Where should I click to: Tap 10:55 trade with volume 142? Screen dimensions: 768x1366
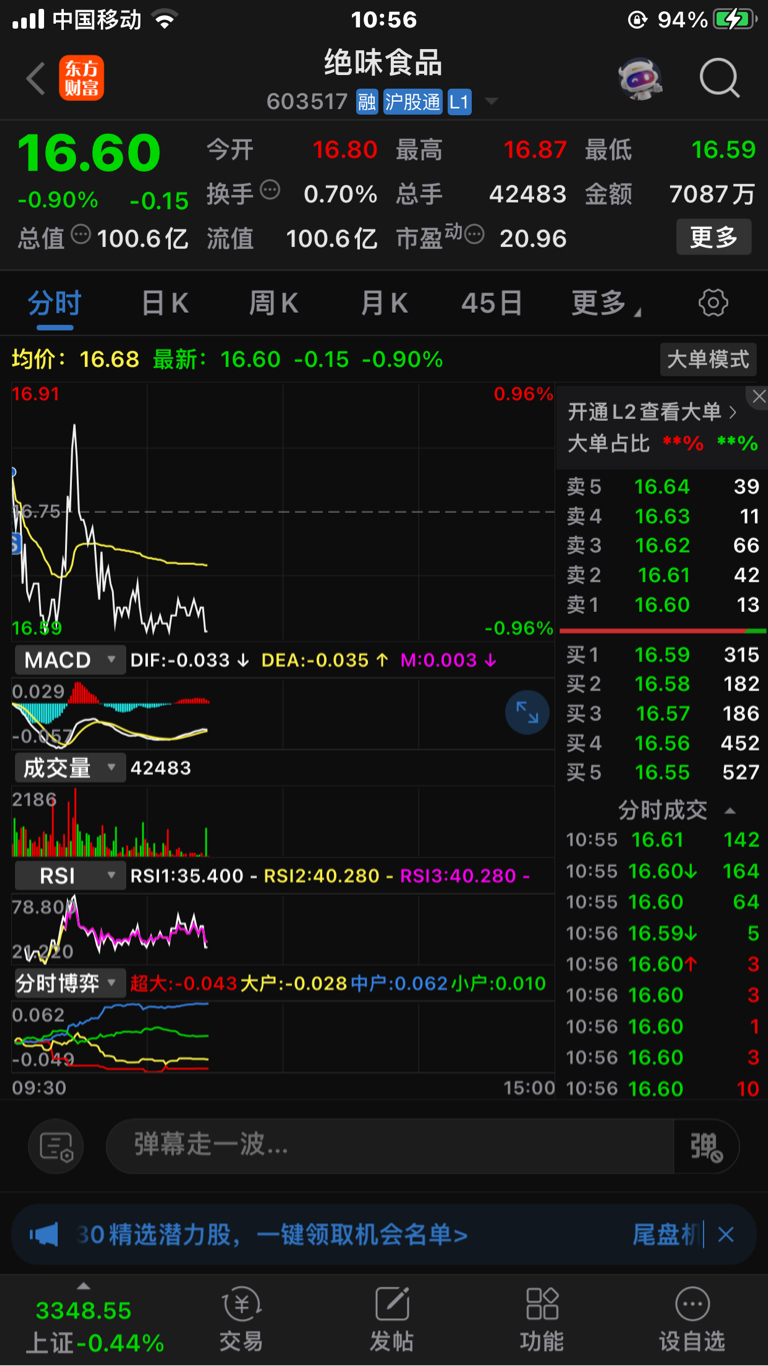point(663,840)
